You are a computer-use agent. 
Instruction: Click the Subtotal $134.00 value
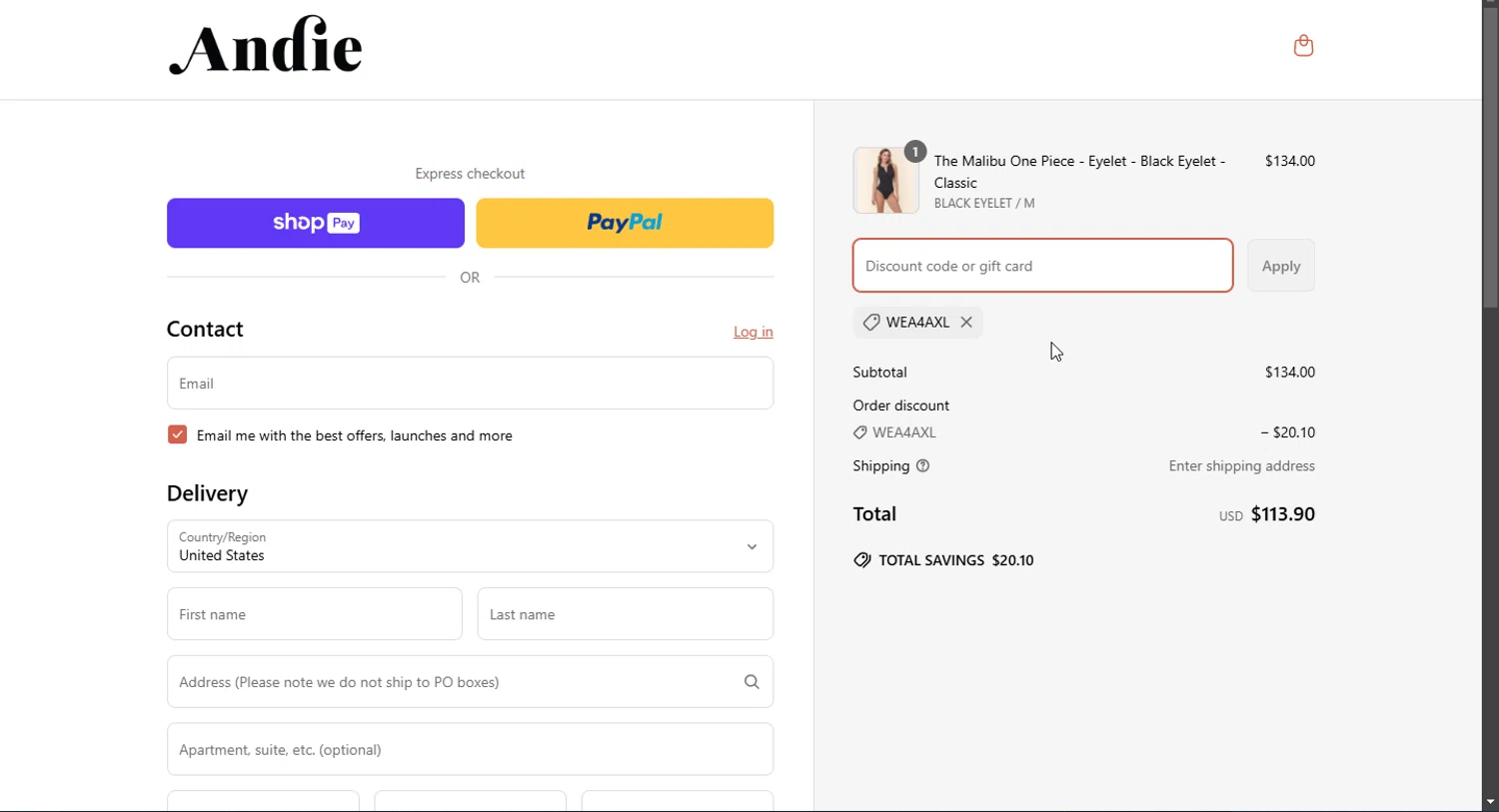tap(1290, 372)
